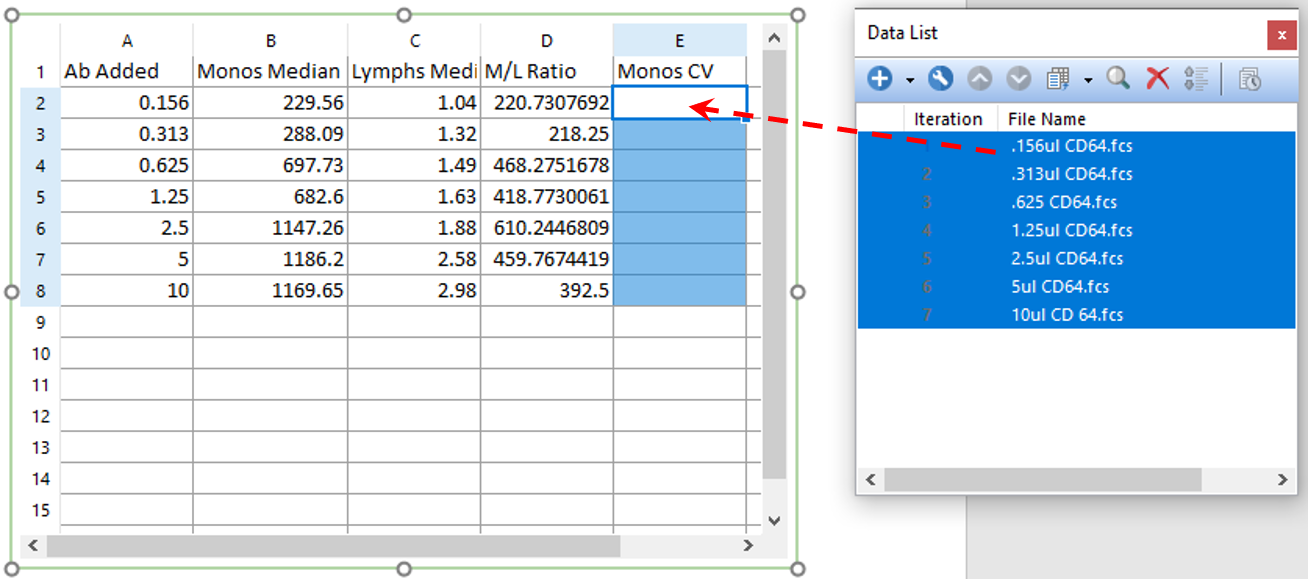Select the 10ul CD 64.fcs file
This screenshot has width=1308, height=579.
(x=1076, y=314)
